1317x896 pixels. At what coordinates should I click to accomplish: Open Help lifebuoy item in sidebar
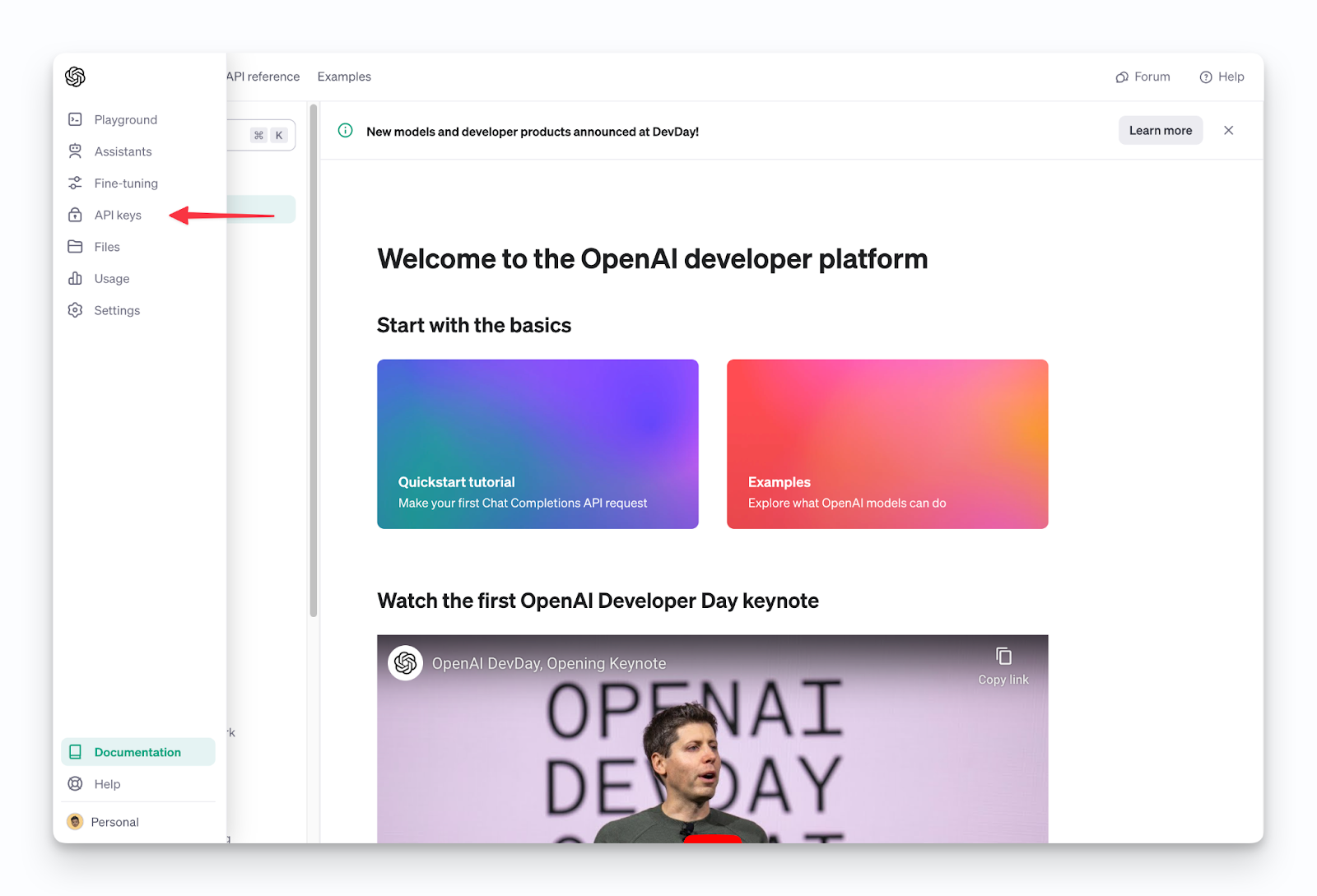[107, 784]
